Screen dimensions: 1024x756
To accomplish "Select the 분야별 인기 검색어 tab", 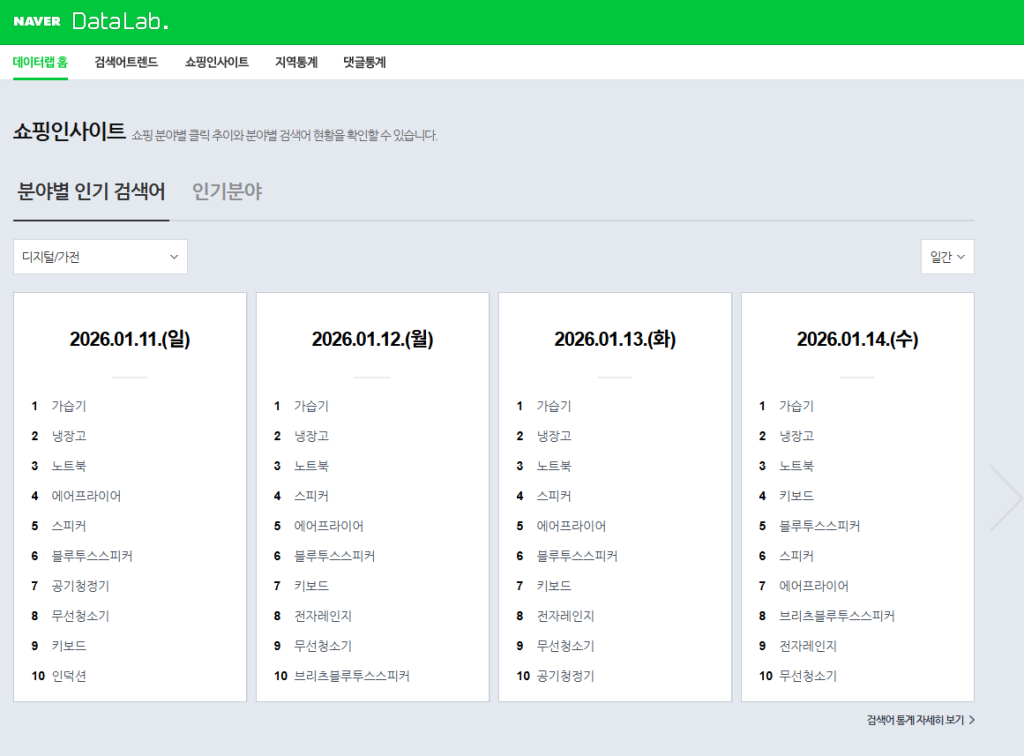I will tap(91, 192).
